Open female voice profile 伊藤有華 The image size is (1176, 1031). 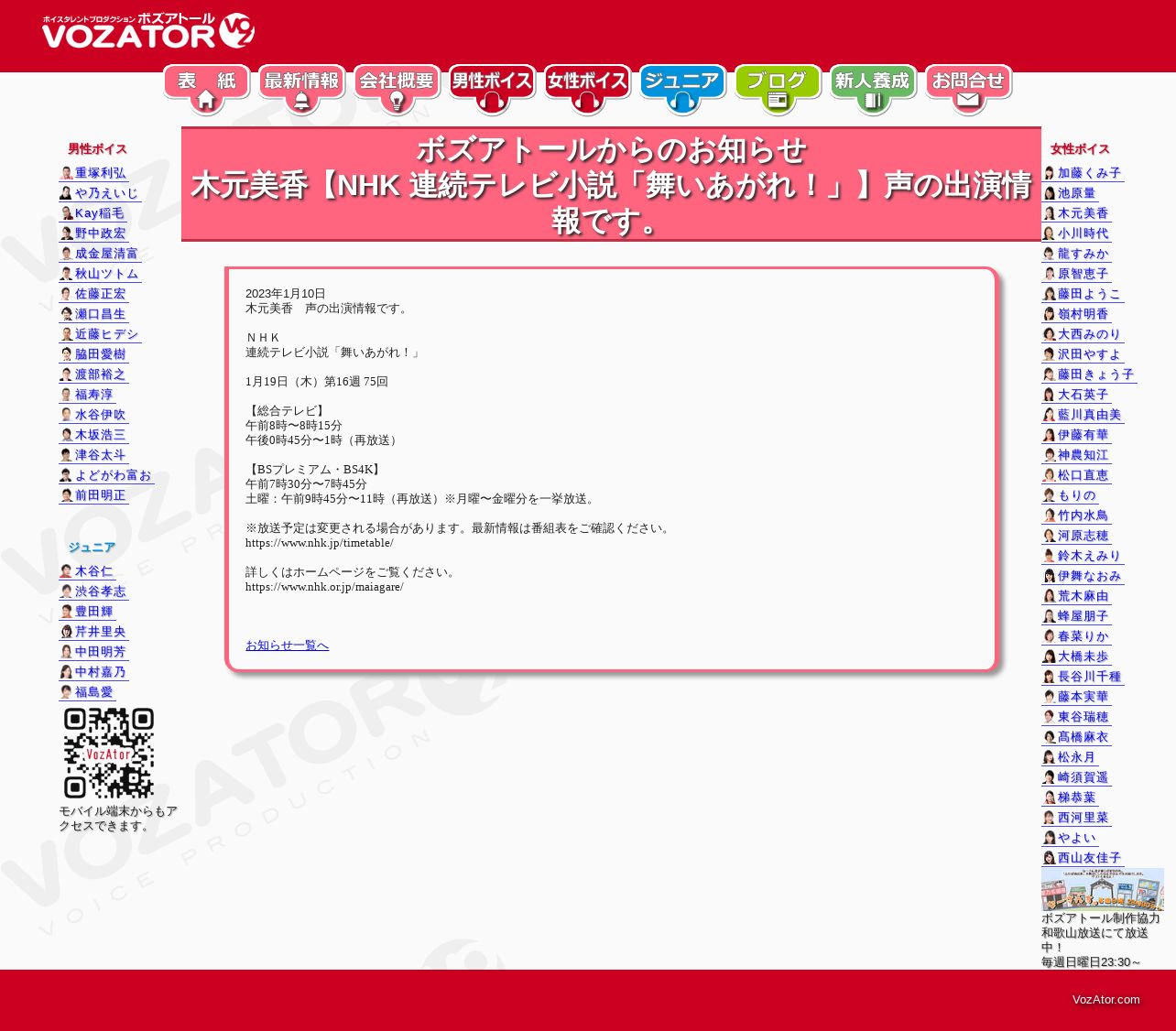pos(1076,435)
